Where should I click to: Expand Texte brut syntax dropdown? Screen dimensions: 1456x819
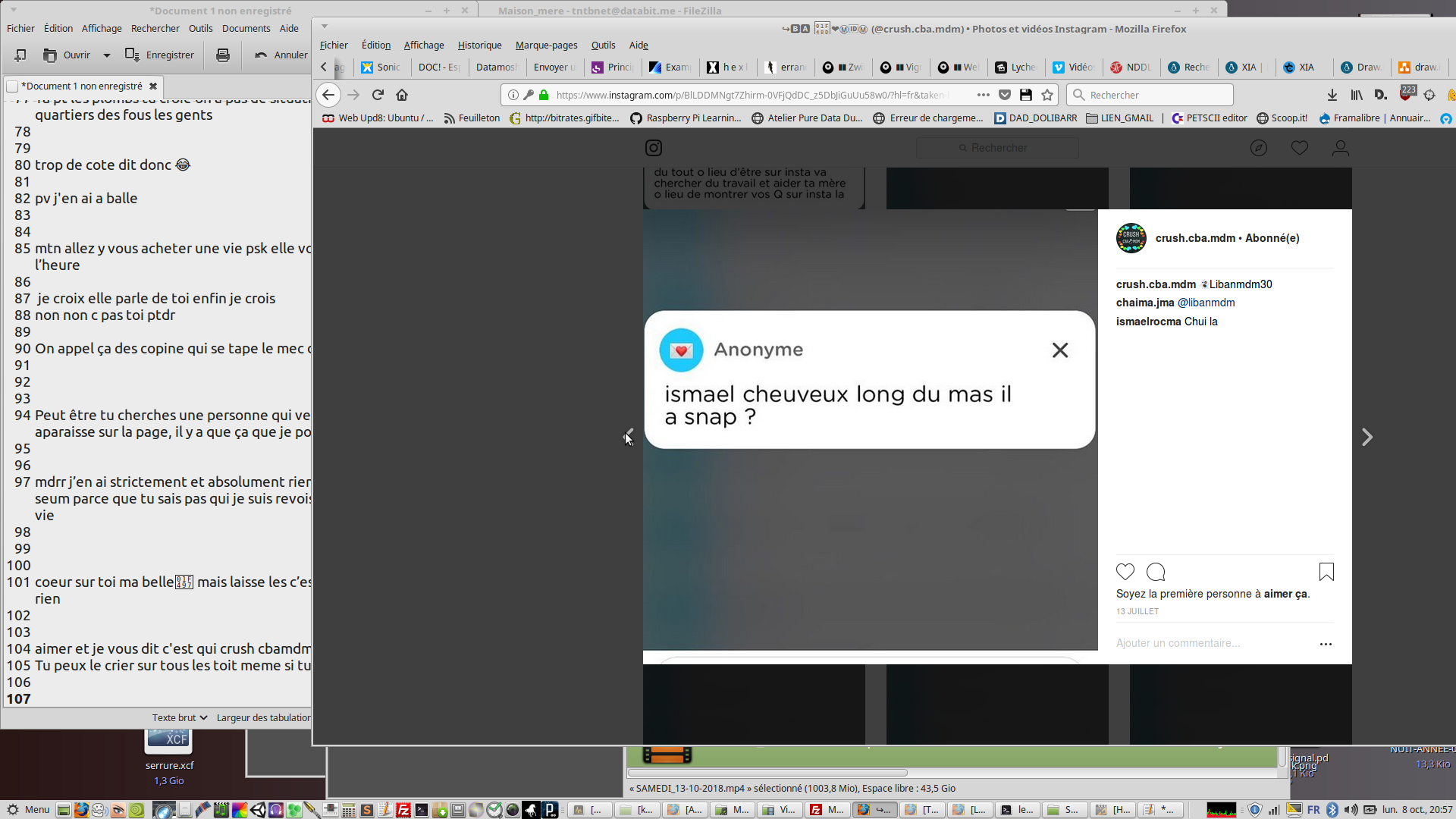point(180,717)
